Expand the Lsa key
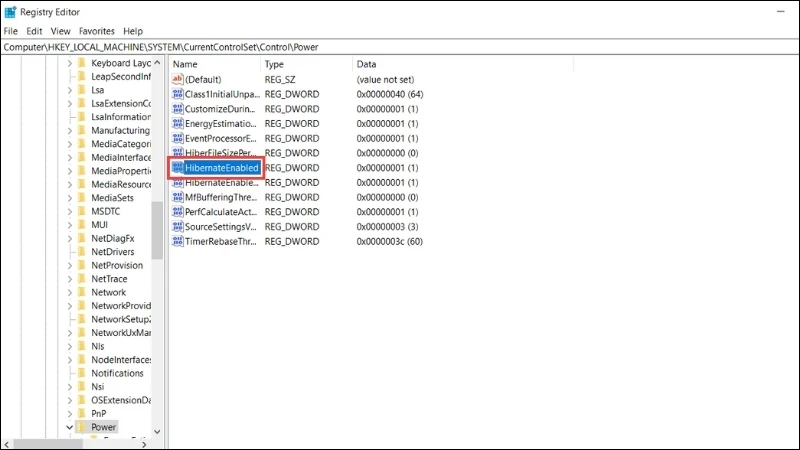Viewport: 800px width, 450px height. point(69,90)
